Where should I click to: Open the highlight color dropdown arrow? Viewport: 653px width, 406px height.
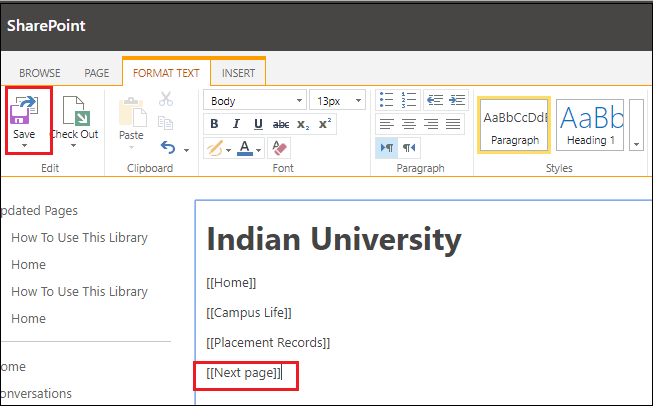click(x=228, y=150)
